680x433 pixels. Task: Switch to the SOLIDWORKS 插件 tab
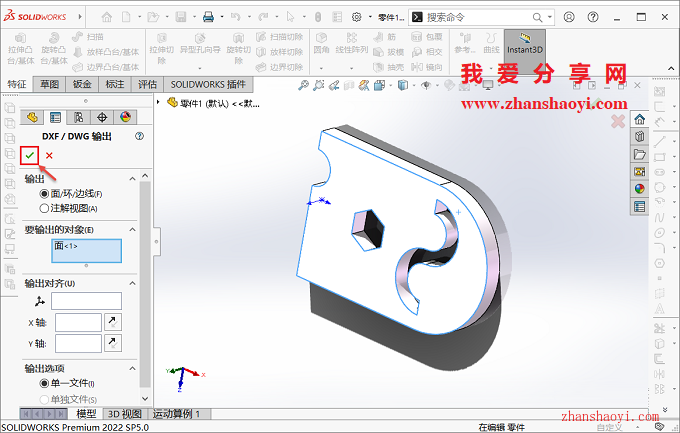coord(208,84)
